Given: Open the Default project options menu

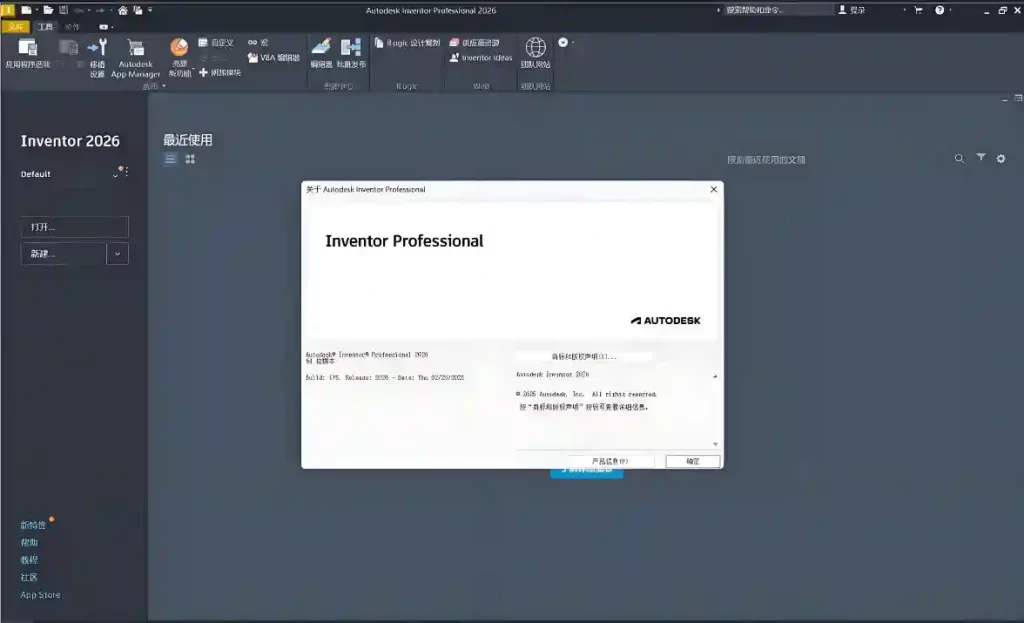Looking at the screenshot, I should 125,173.
